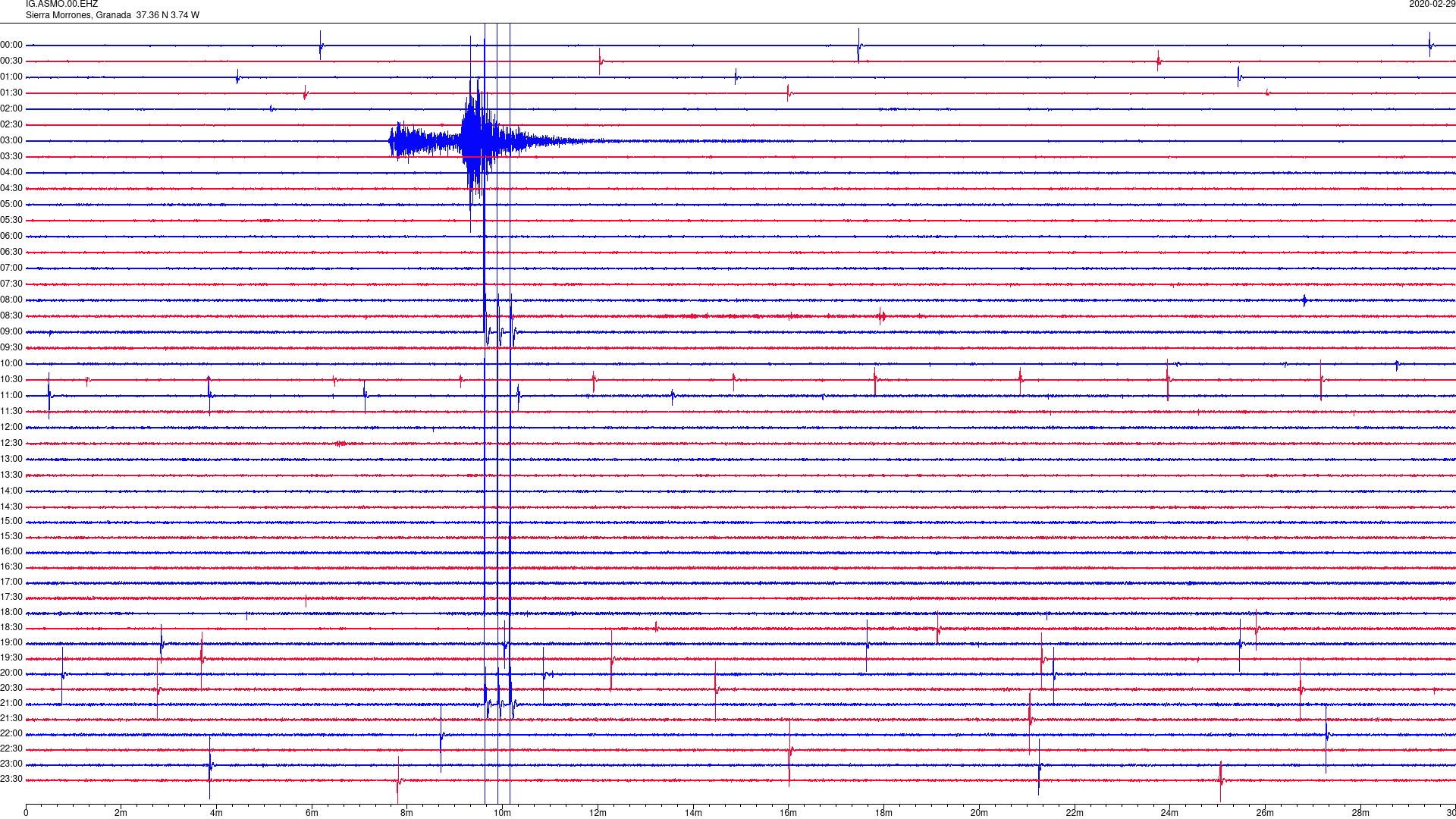This screenshot has height=819, width=1456.
Task: Select the 12:00 trace time label
Action: coord(11,428)
